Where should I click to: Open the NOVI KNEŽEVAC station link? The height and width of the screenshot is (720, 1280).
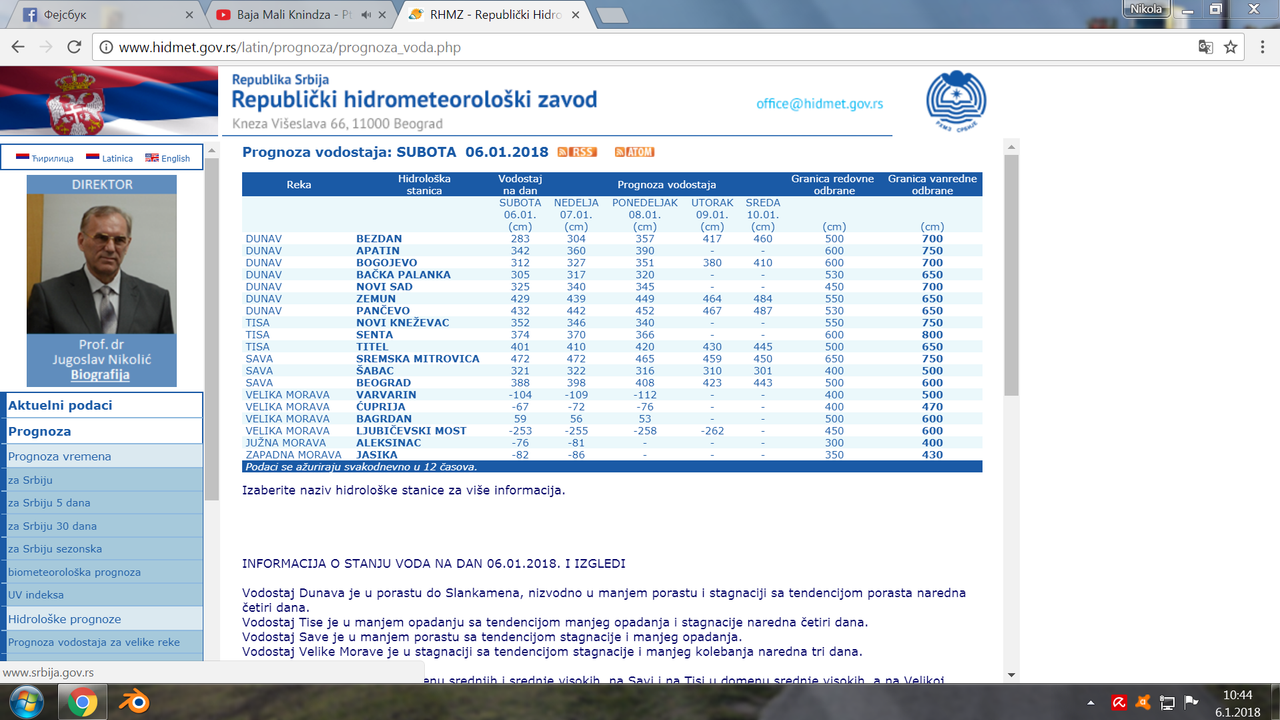click(x=403, y=323)
